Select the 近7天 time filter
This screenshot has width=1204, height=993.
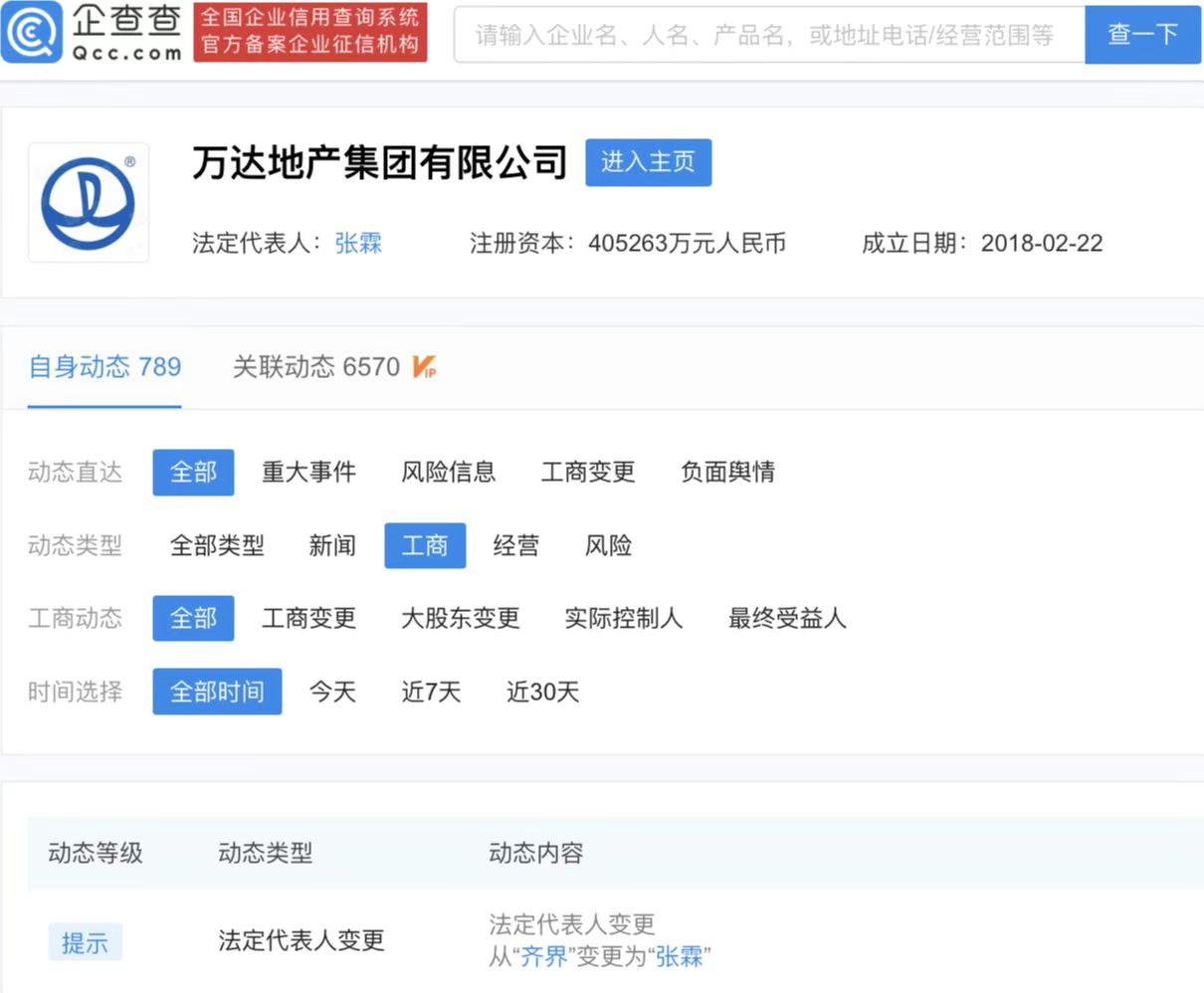431,692
